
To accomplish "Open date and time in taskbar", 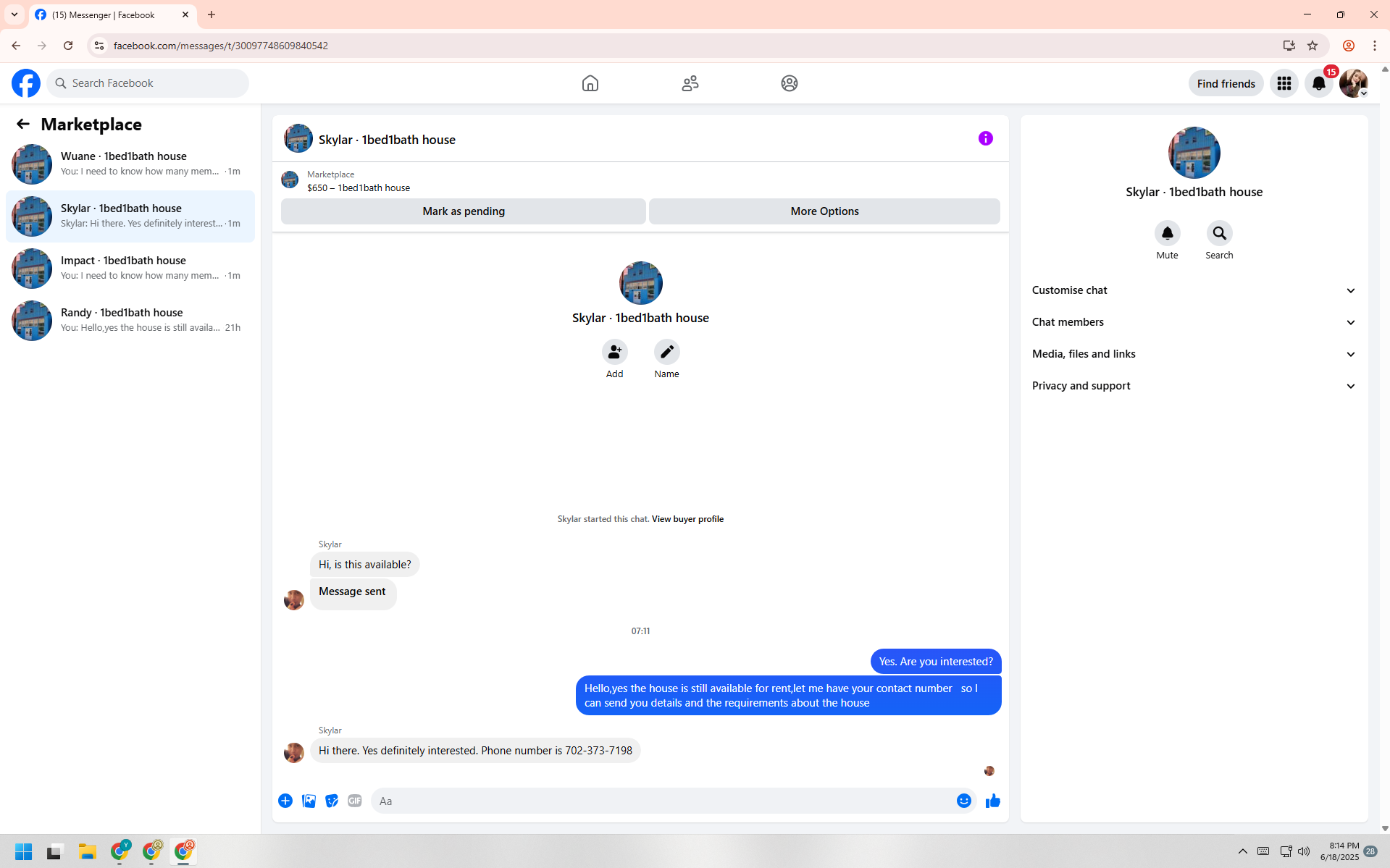I will 1339,851.
